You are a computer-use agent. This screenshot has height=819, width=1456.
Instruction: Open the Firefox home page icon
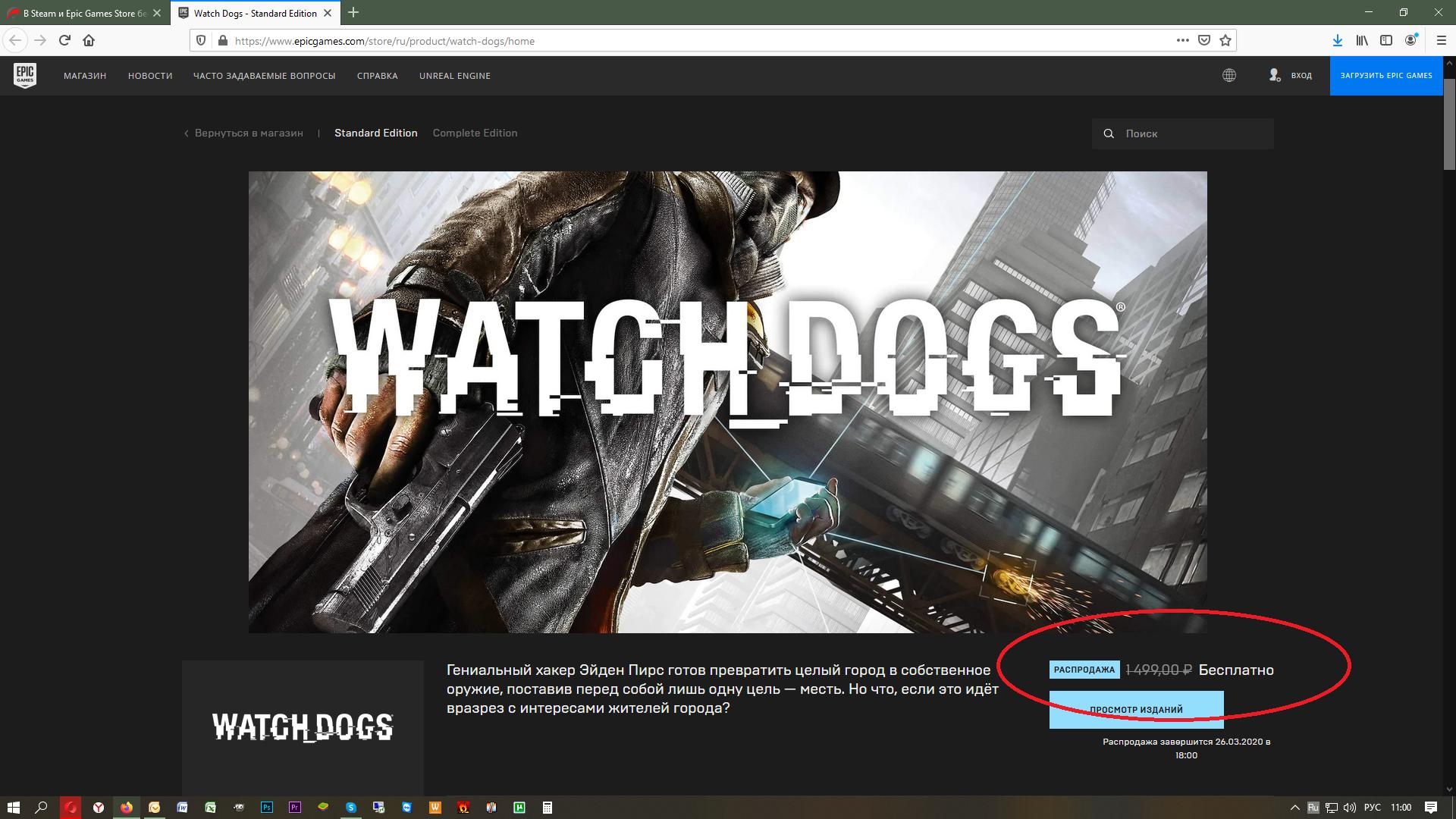89,40
